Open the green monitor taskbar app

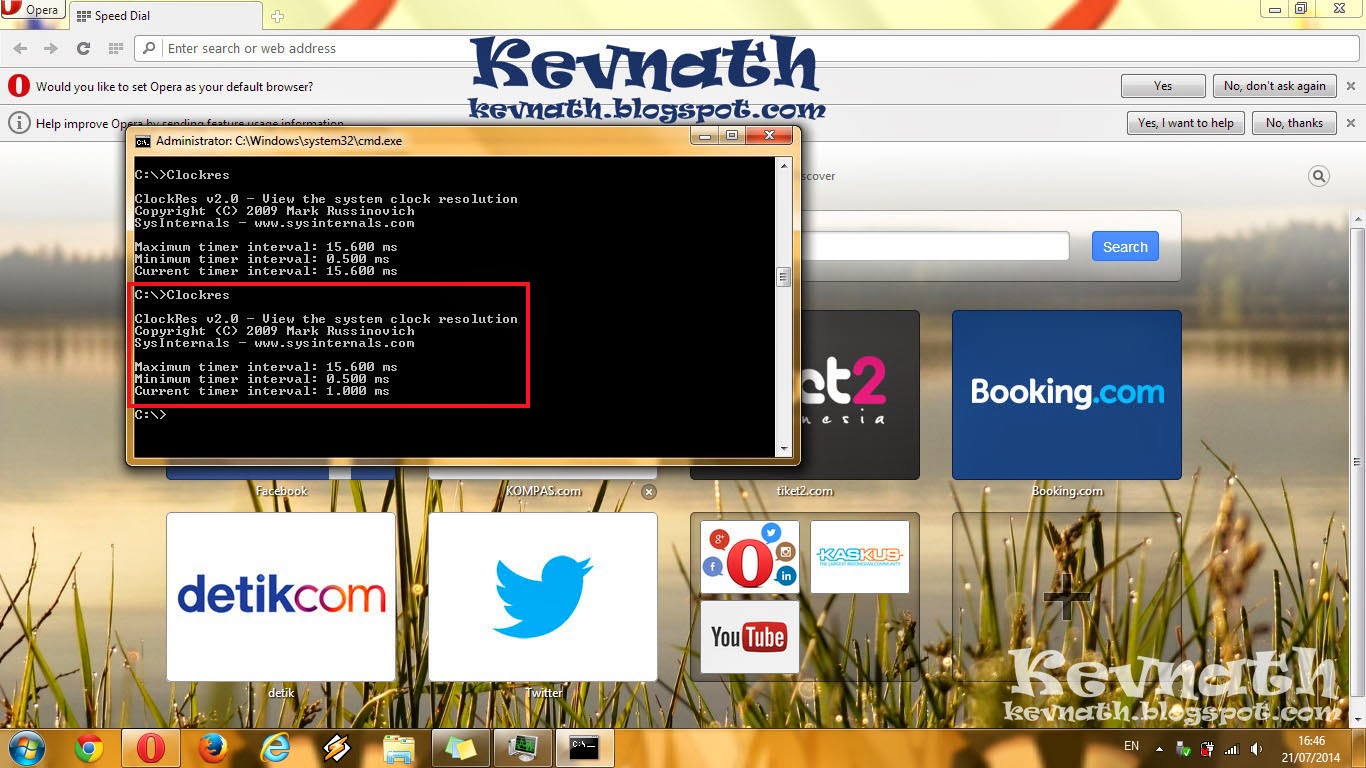[x=522, y=748]
